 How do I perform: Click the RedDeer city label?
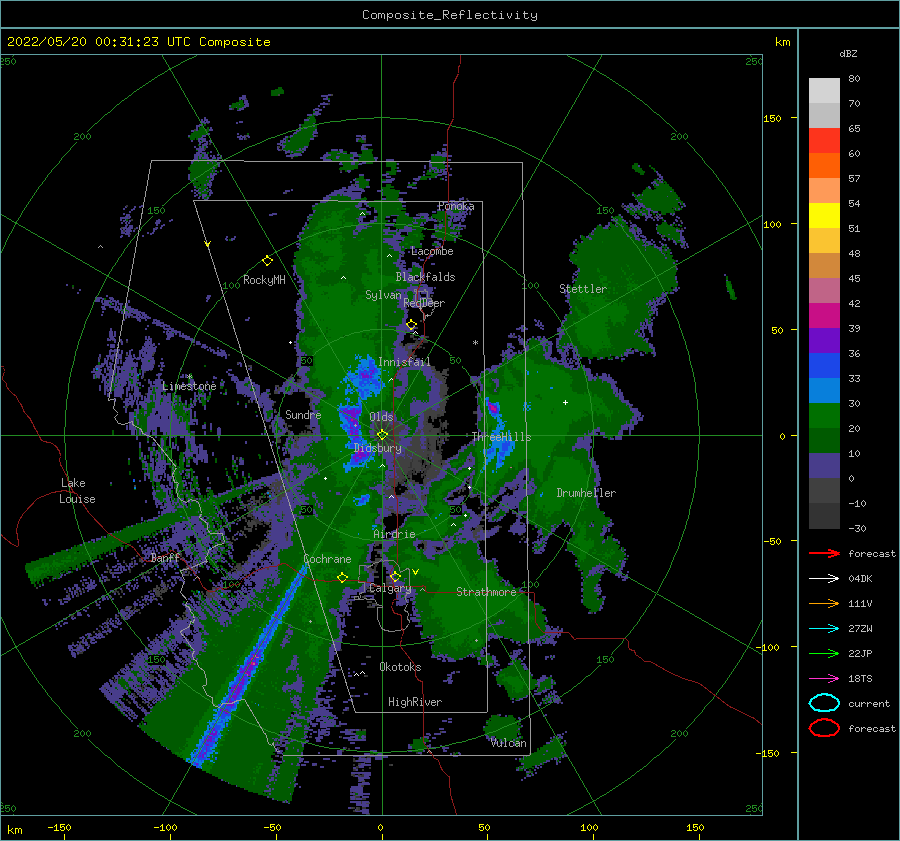[x=424, y=303]
